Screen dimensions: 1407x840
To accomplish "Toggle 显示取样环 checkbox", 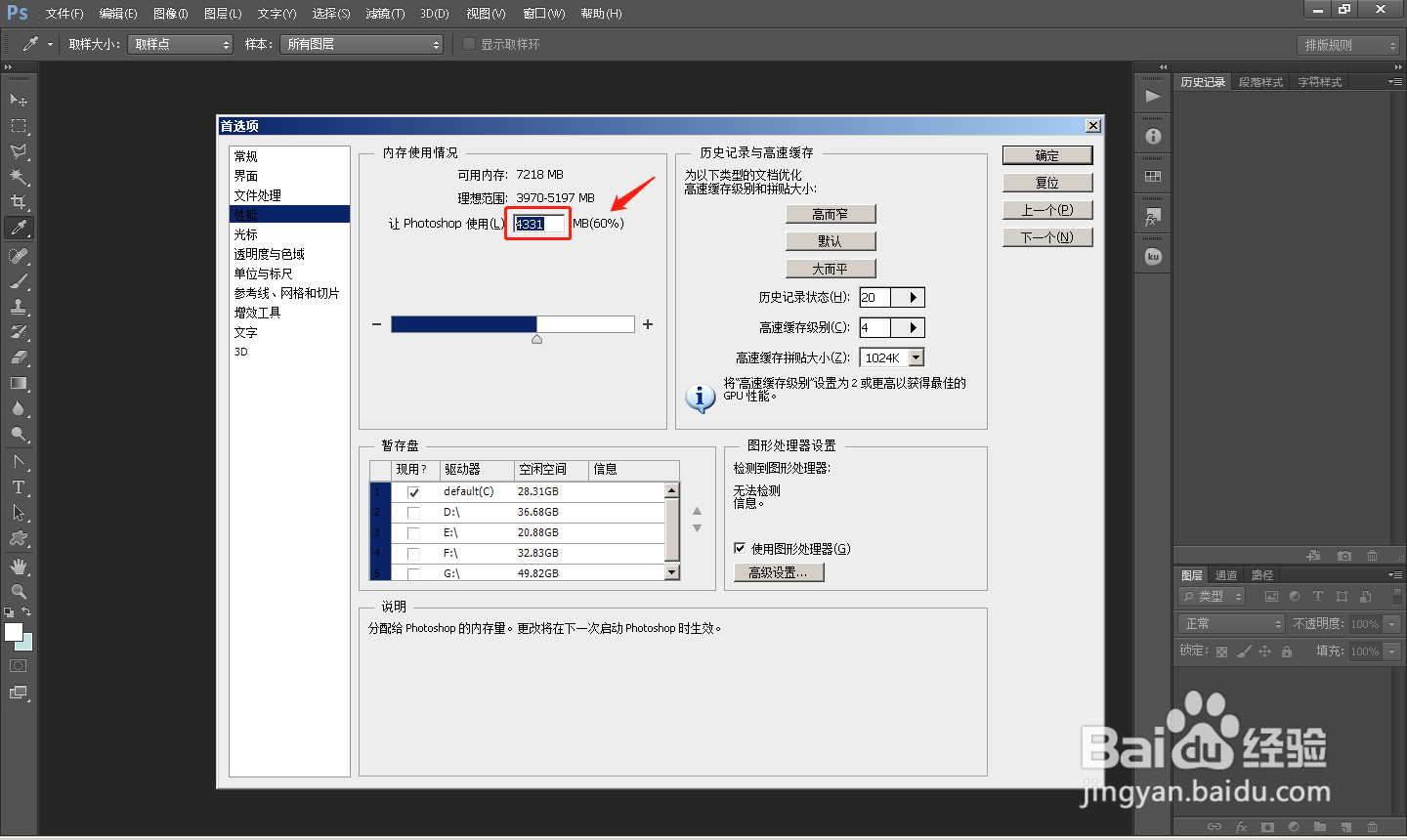I will tap(469, 44).
